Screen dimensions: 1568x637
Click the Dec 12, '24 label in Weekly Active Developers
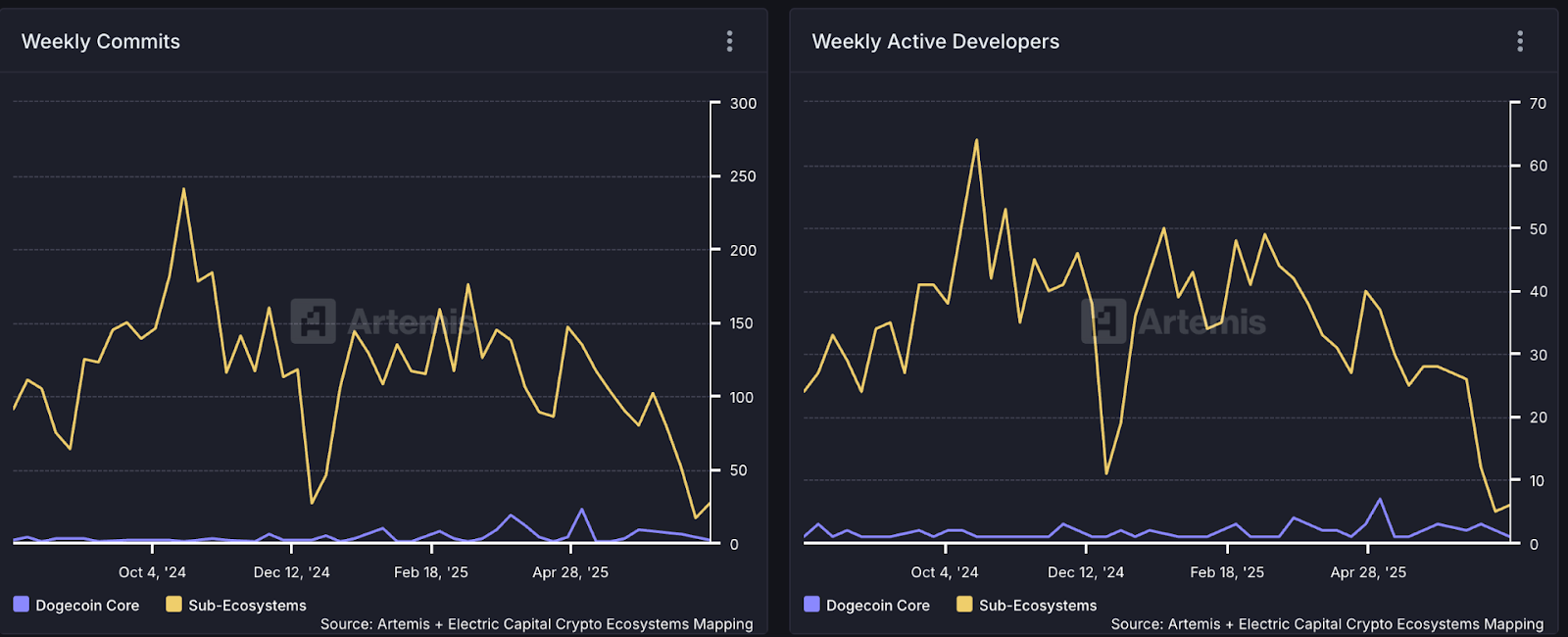(1086, 572)
